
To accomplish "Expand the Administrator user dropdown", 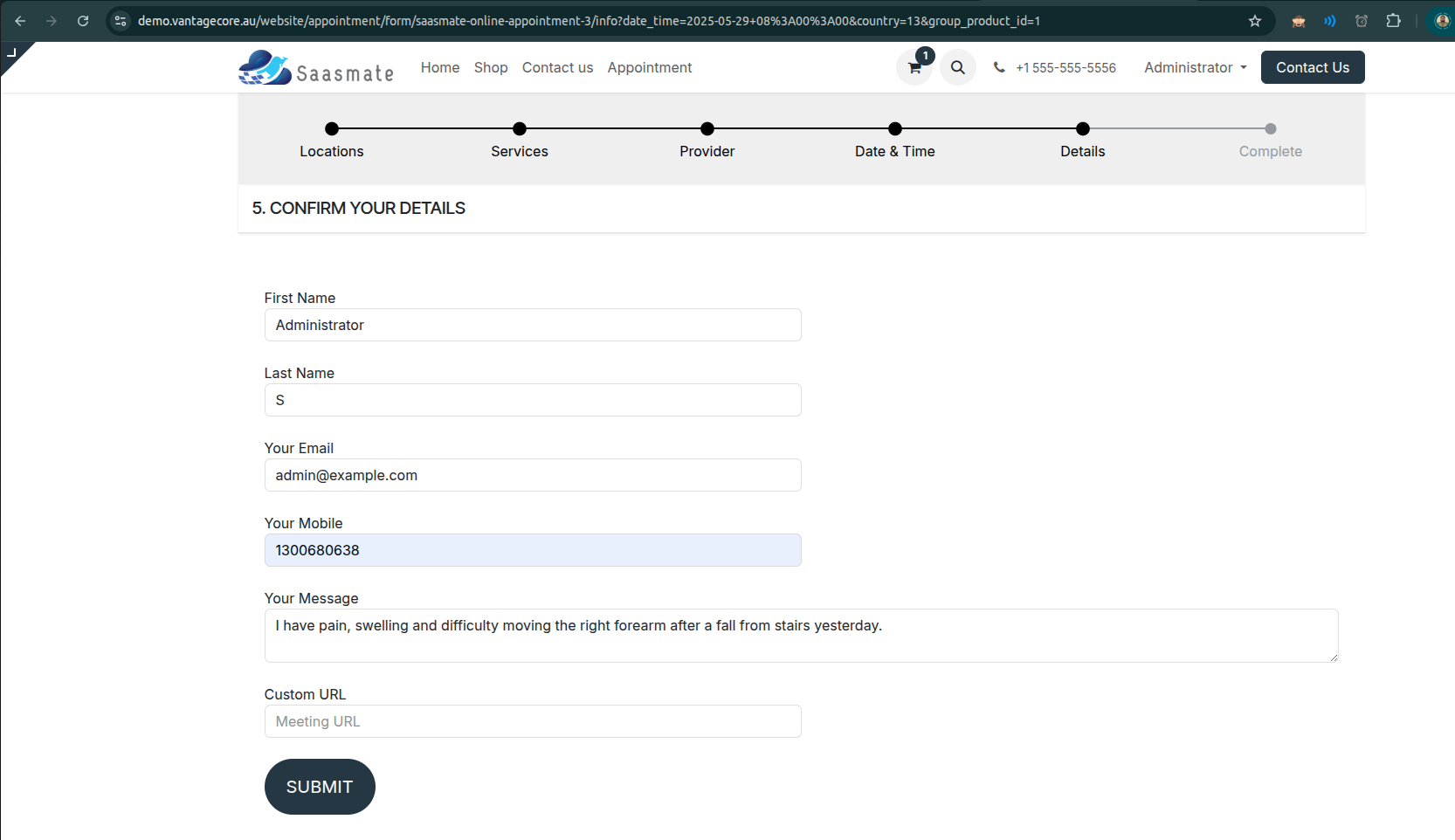I will pos(1195,68).
